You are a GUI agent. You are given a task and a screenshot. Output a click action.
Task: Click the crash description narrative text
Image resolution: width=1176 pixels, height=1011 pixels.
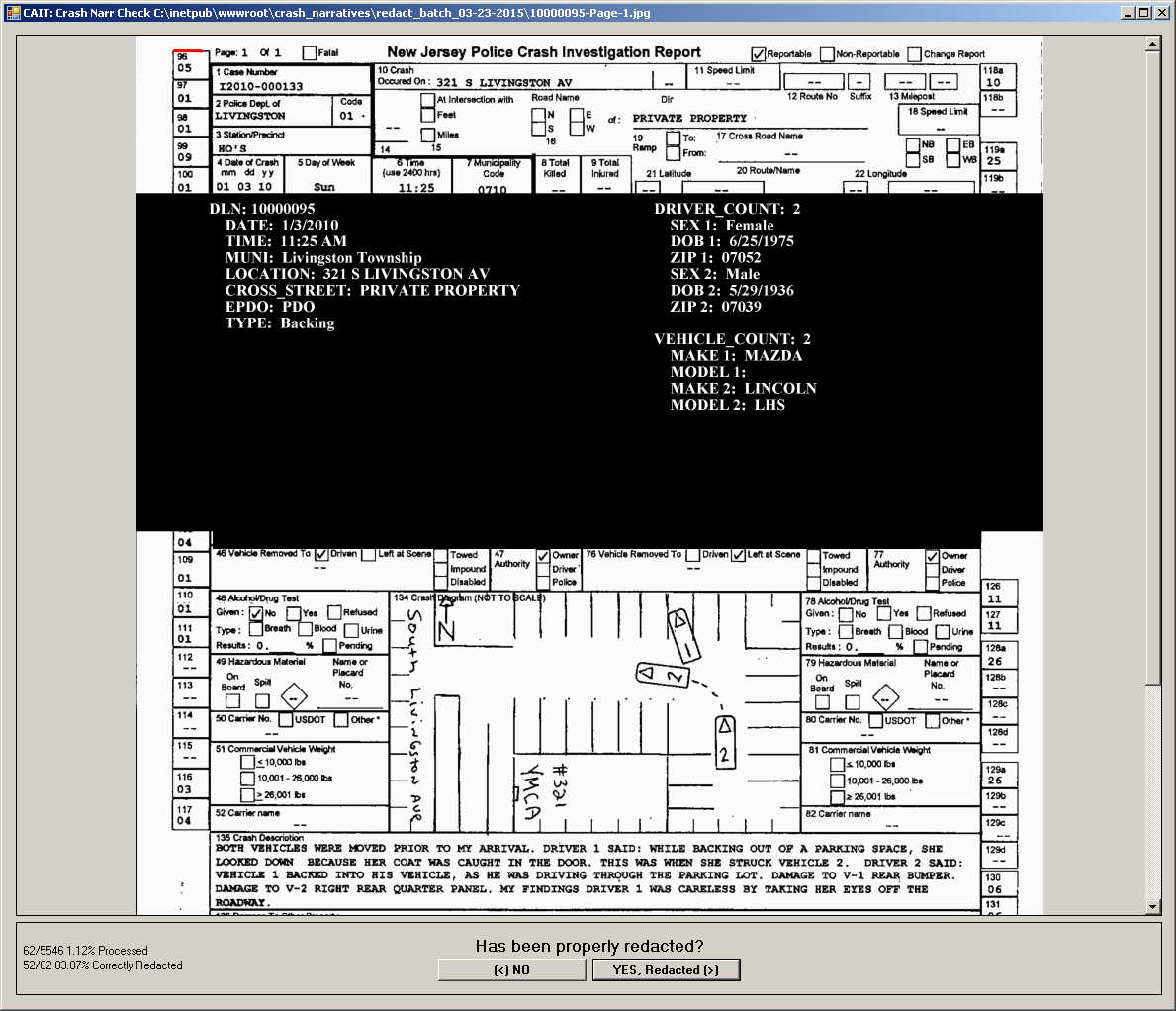click(x=588, y=875)
